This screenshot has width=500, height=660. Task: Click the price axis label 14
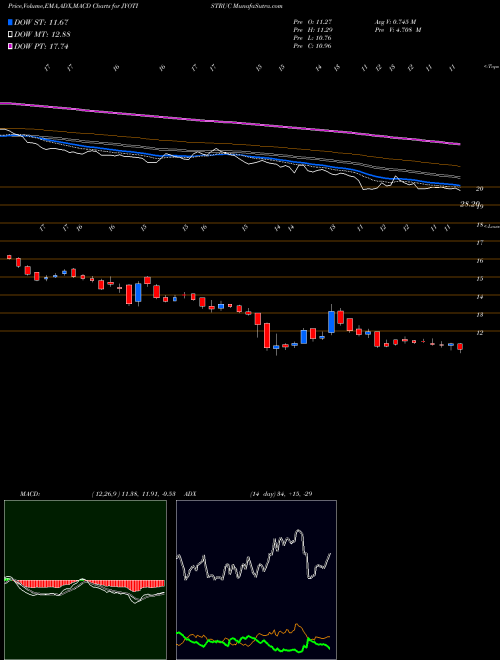click(479, 297)
